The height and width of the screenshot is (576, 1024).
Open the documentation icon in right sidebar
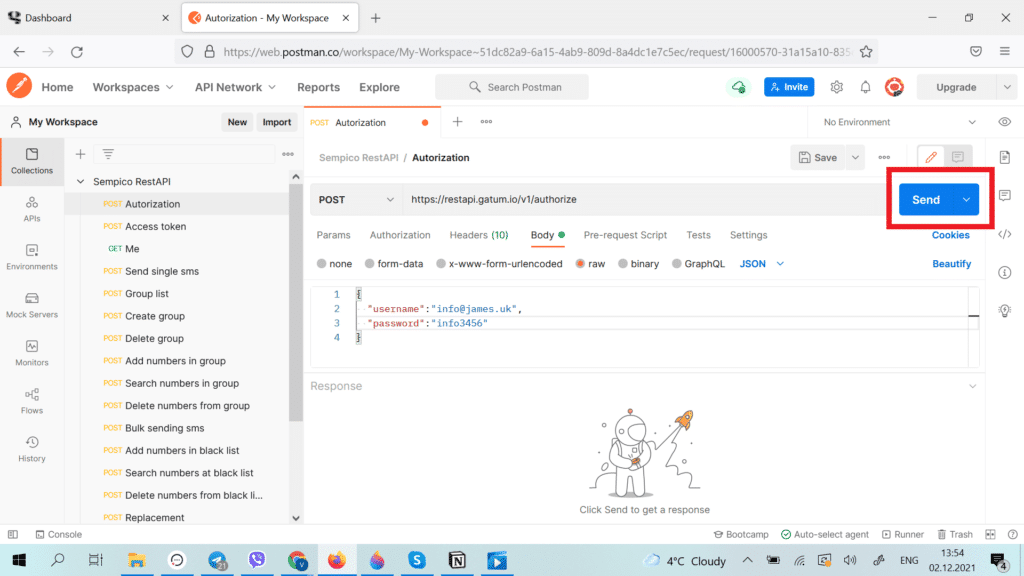pos(1004,157)
